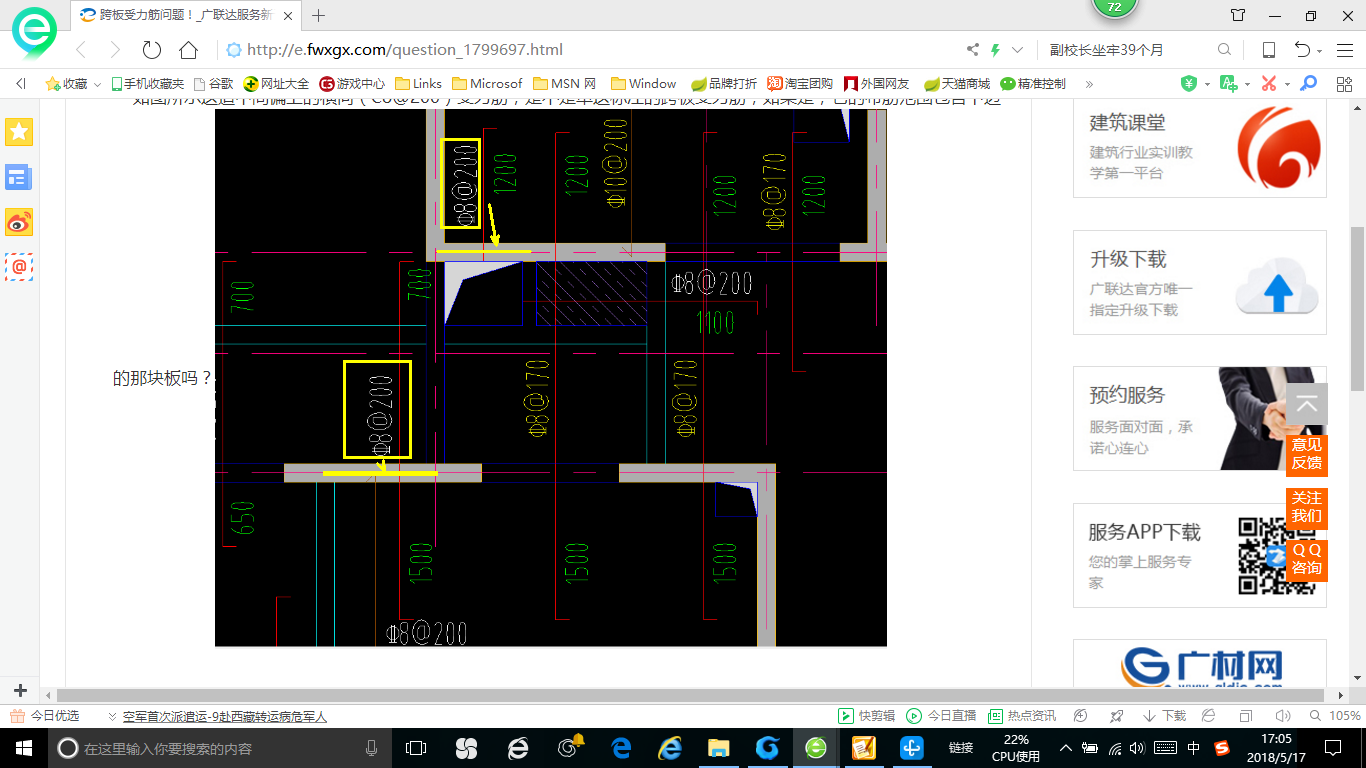
Task: Open 快剪辑 in the status bar
Action: [866, 716]
